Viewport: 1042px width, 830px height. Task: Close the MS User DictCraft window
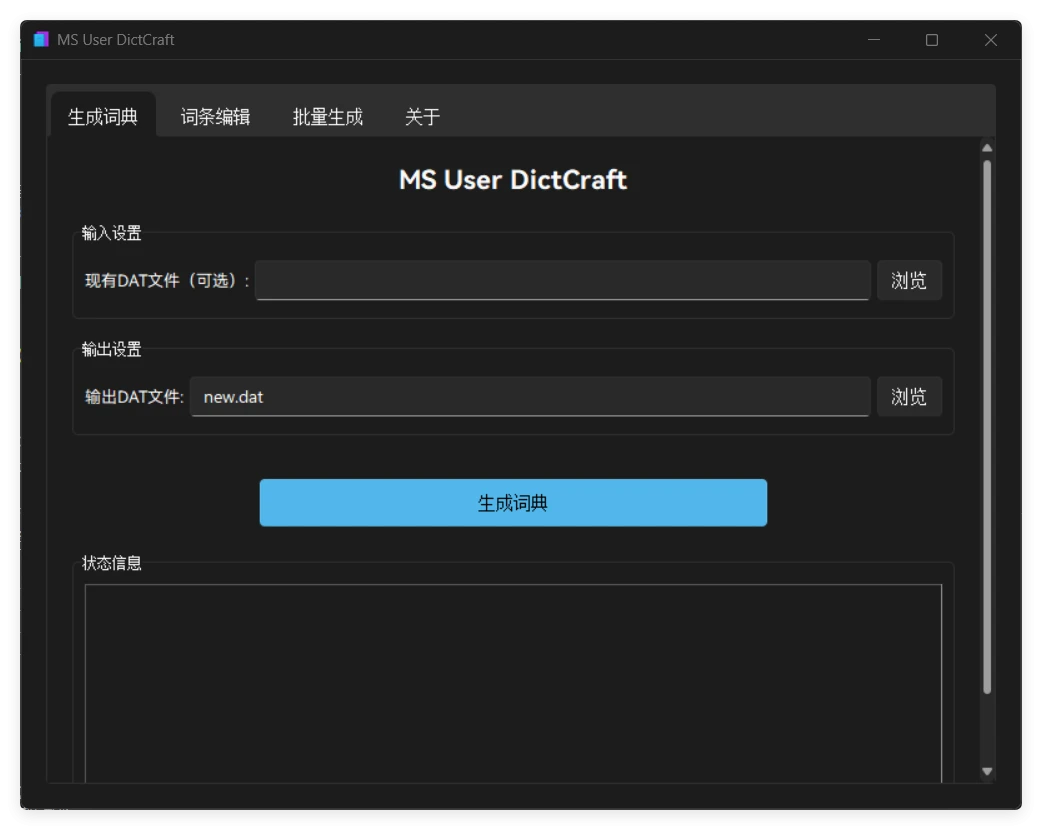(x=991, y=40)
